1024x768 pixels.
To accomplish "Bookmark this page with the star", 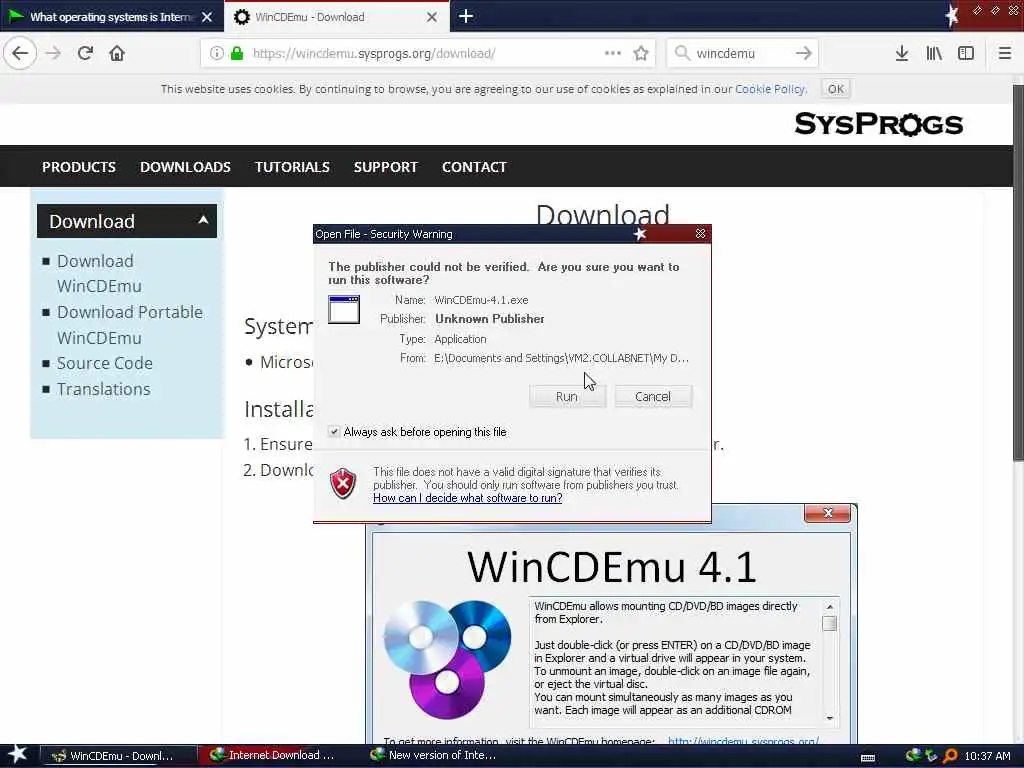I will (x=641, y=53).
